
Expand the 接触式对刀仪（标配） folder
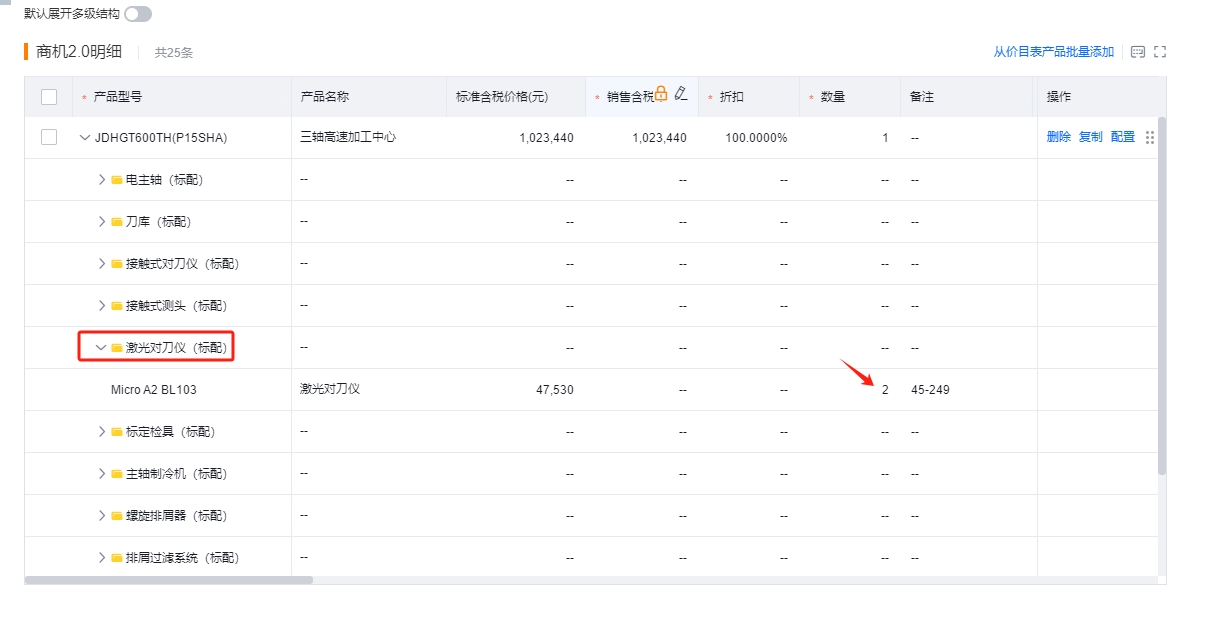click(101, 264)
